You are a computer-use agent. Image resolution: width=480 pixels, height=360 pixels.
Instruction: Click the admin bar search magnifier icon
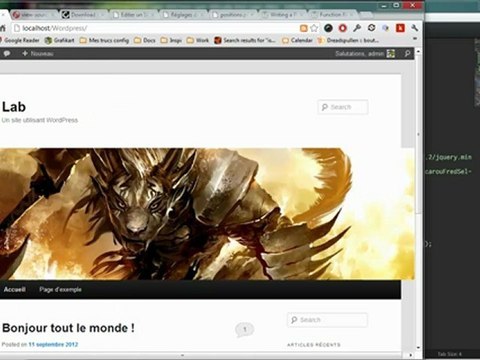click(x=407, y=53)
